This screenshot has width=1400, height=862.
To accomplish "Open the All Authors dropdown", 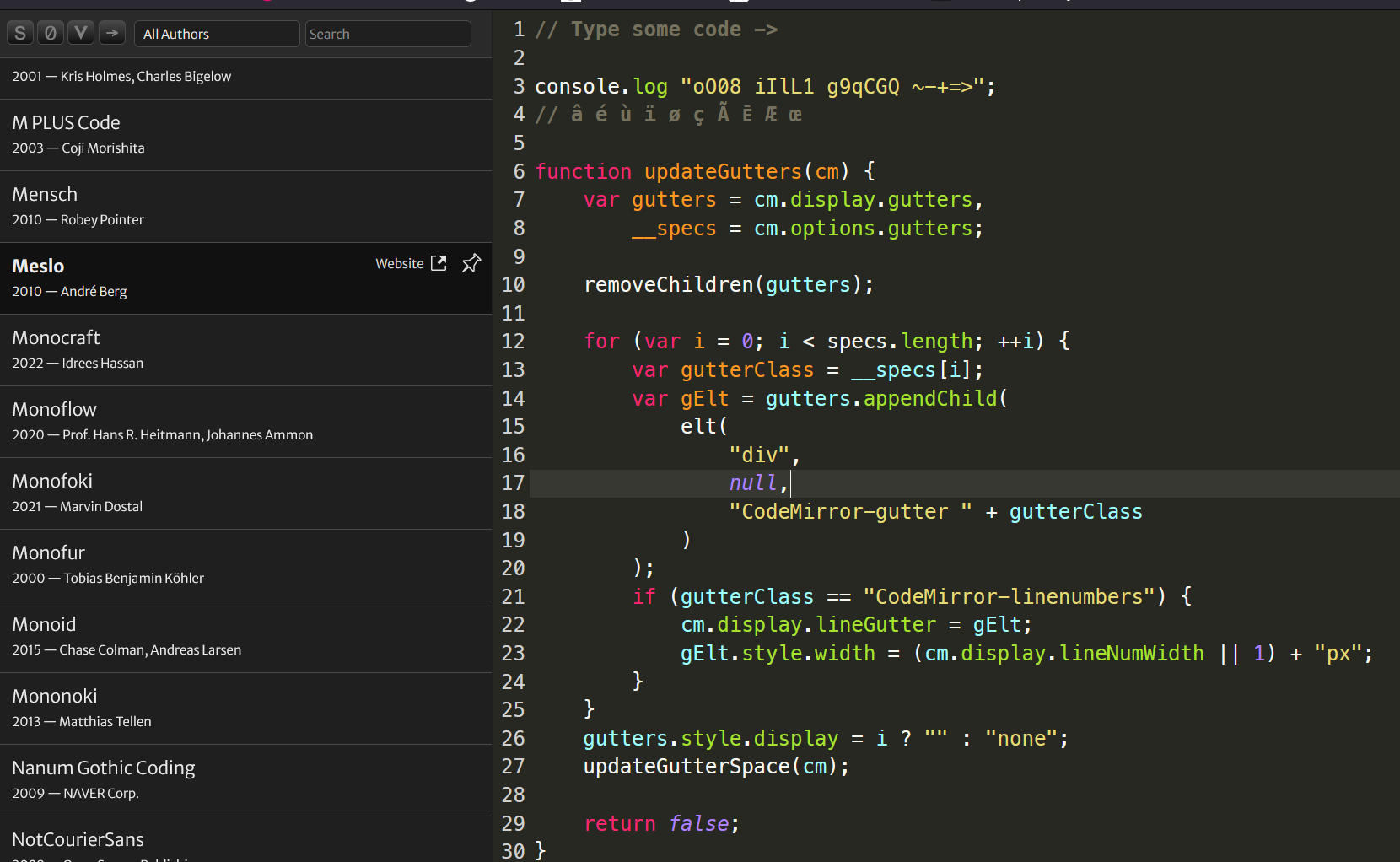I will (217, 34).
